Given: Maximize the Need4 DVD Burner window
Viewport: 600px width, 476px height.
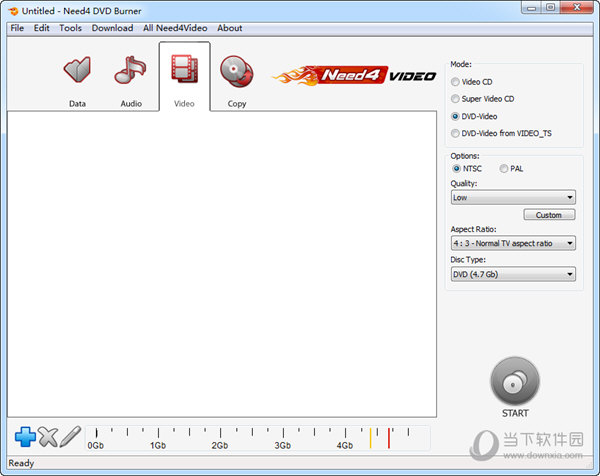Looking at the screenshot, I should click(550, 8).
